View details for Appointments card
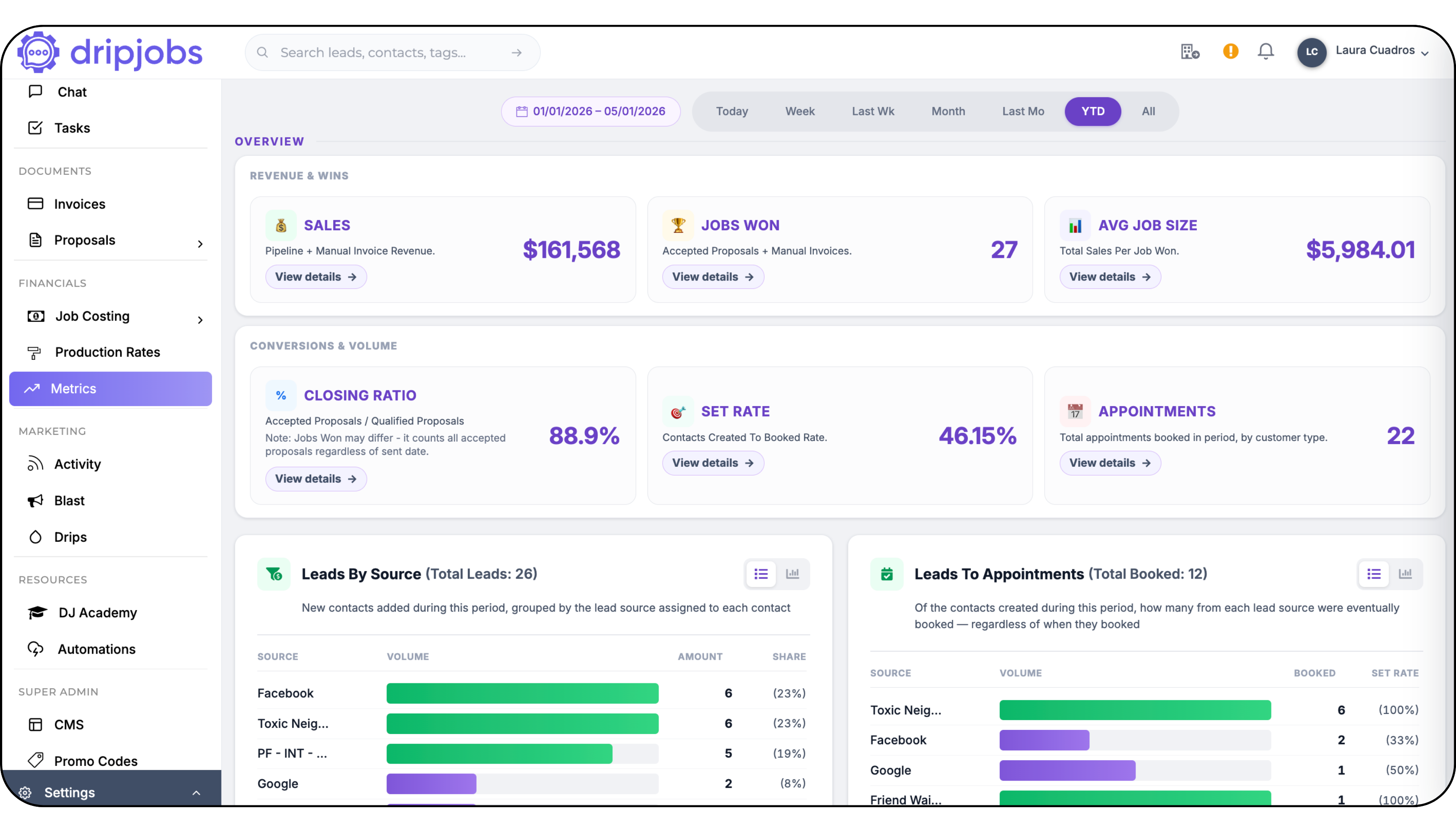 pyautogui.click(x=1110, y=463)
